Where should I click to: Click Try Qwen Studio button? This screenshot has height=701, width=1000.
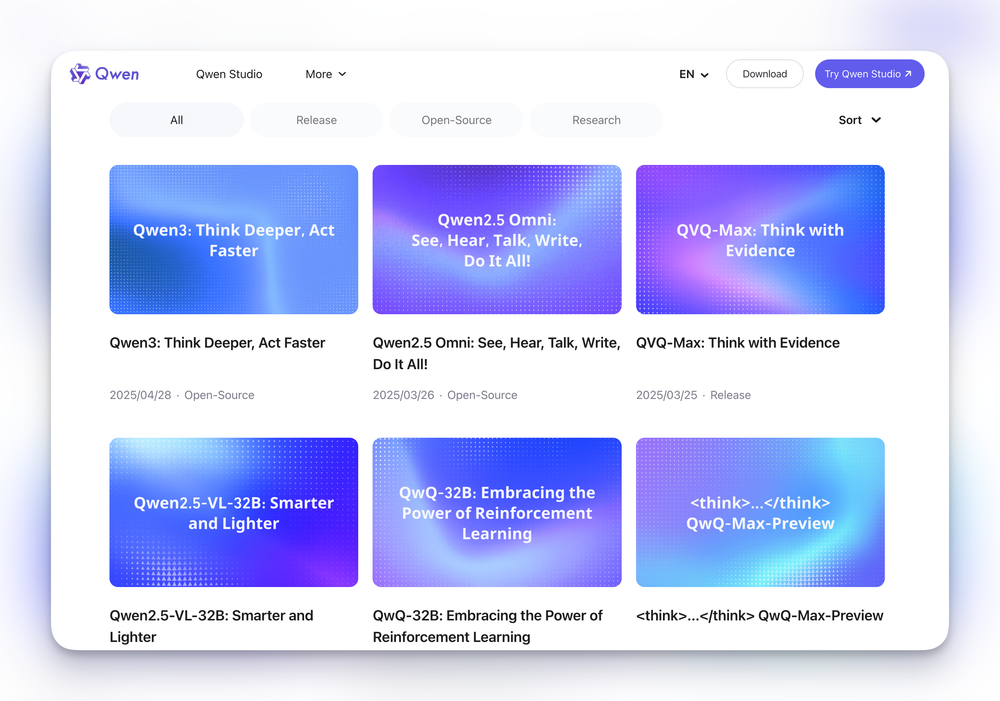(x=869, y=74)
